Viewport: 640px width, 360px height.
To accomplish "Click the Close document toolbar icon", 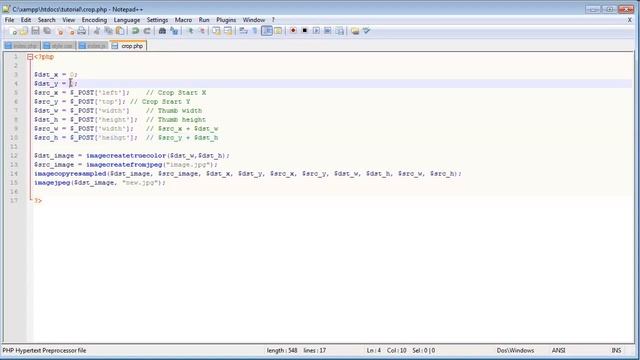I will click(60, 31).
